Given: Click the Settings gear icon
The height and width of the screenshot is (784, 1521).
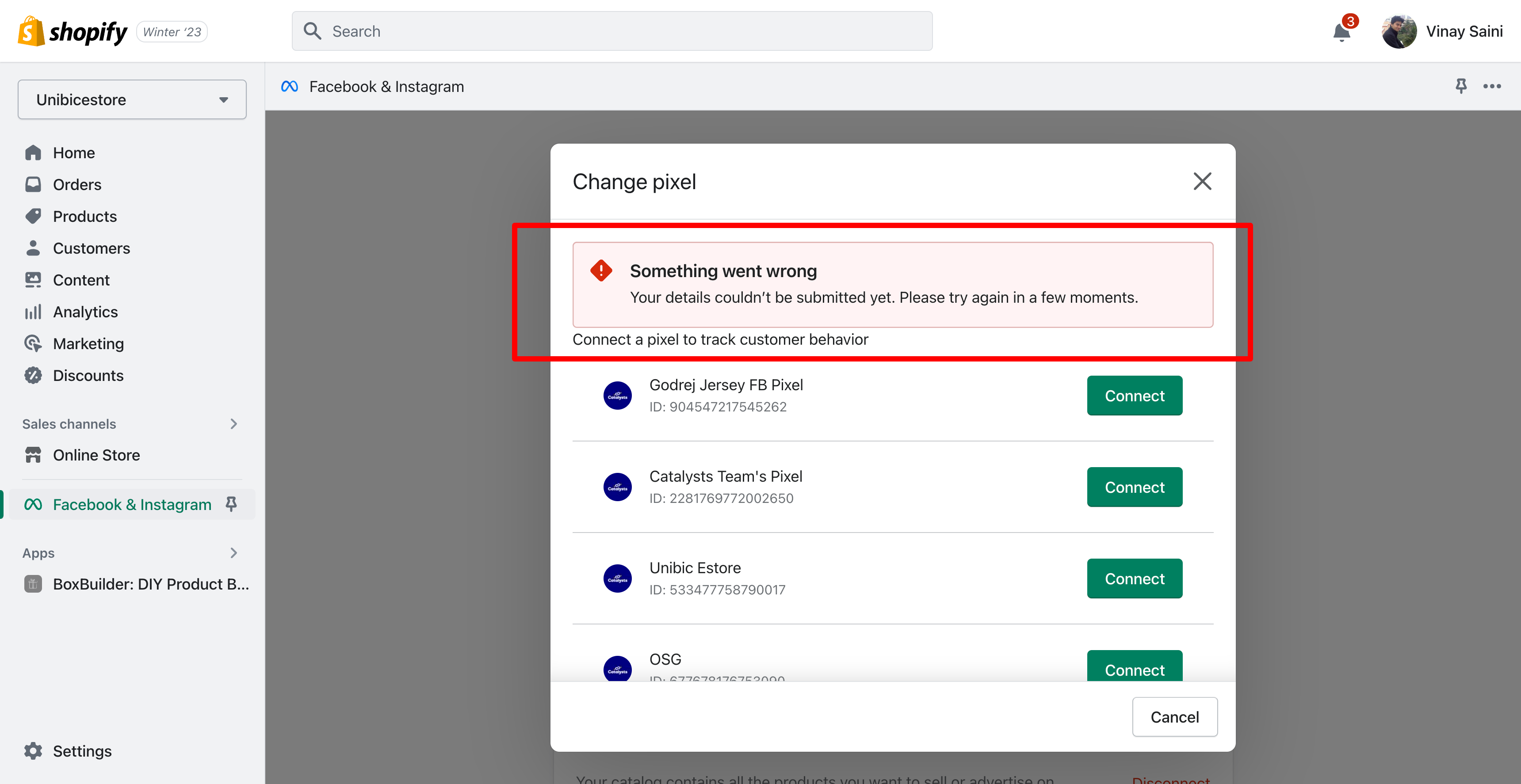Looking at the screenshot, I should [x=33, y=750].
